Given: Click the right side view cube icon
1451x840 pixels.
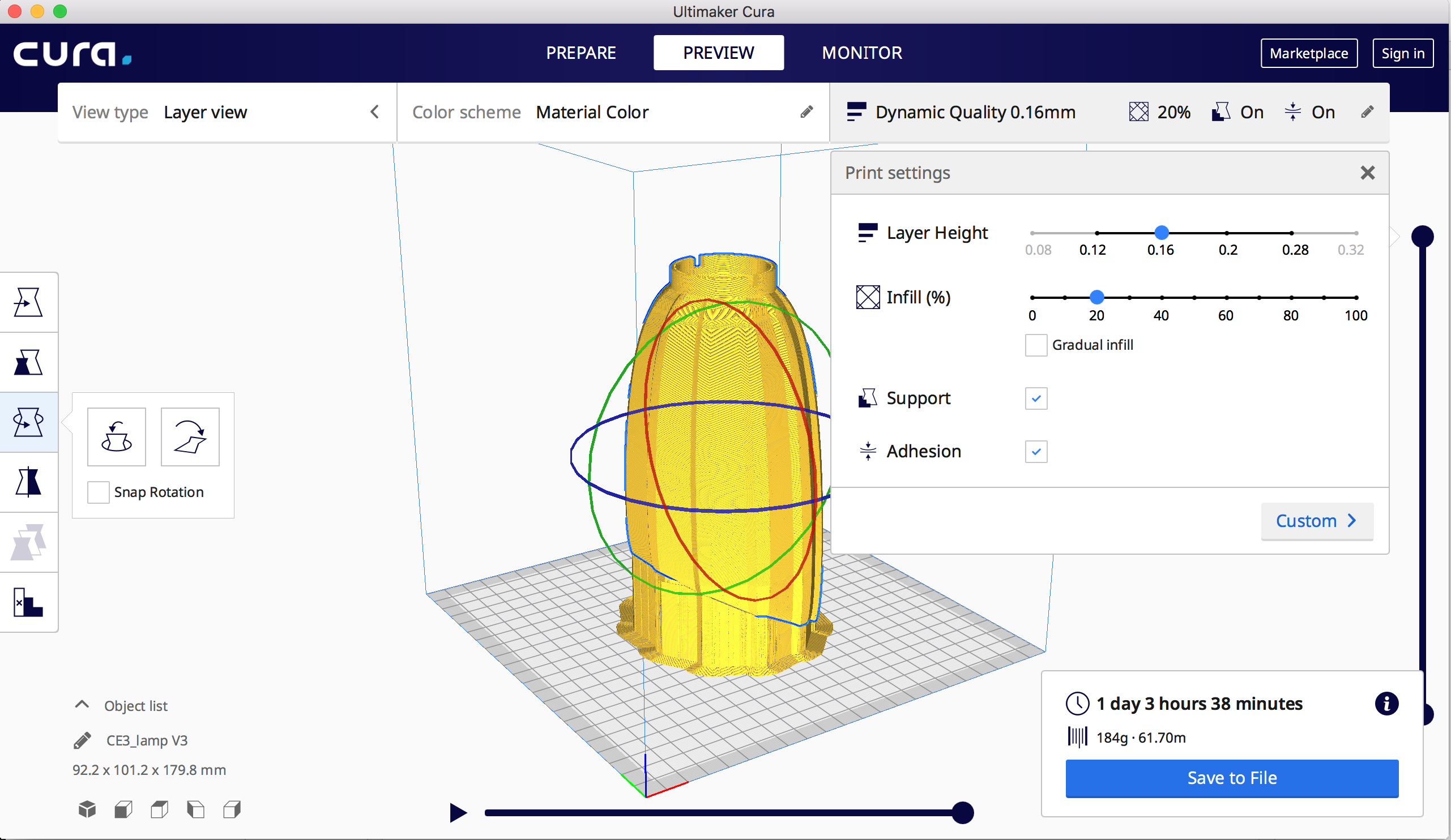Looking at the screenshot, I should [232, 809].
